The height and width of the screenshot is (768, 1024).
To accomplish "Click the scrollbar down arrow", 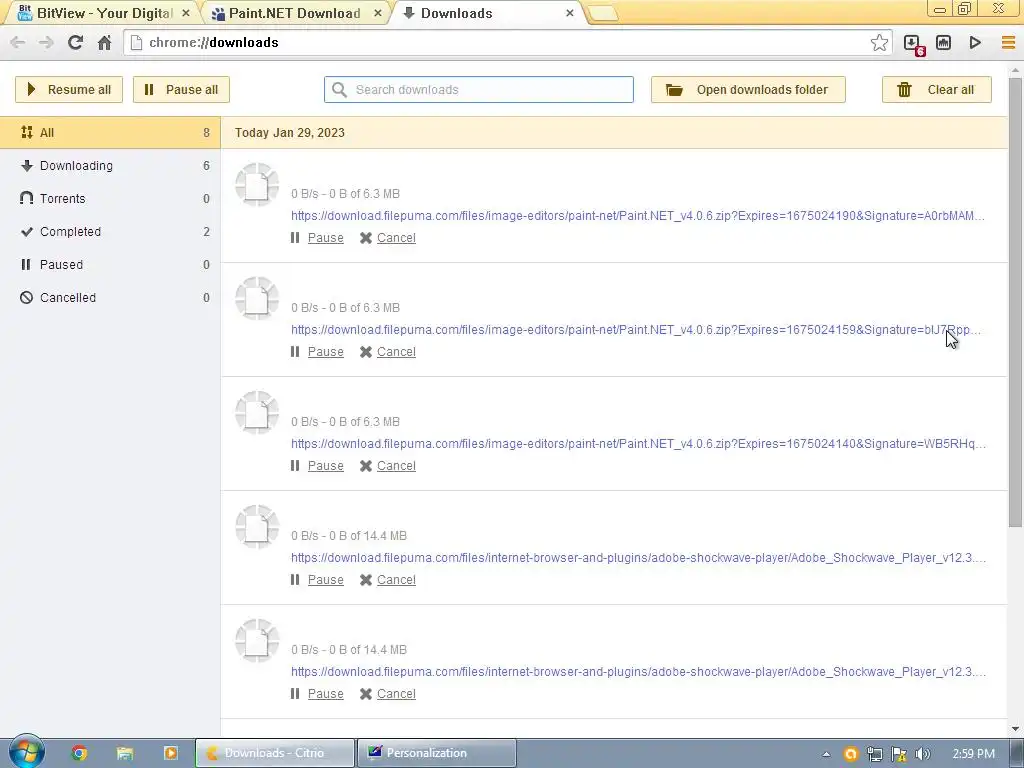I will tap(1015, 729).
